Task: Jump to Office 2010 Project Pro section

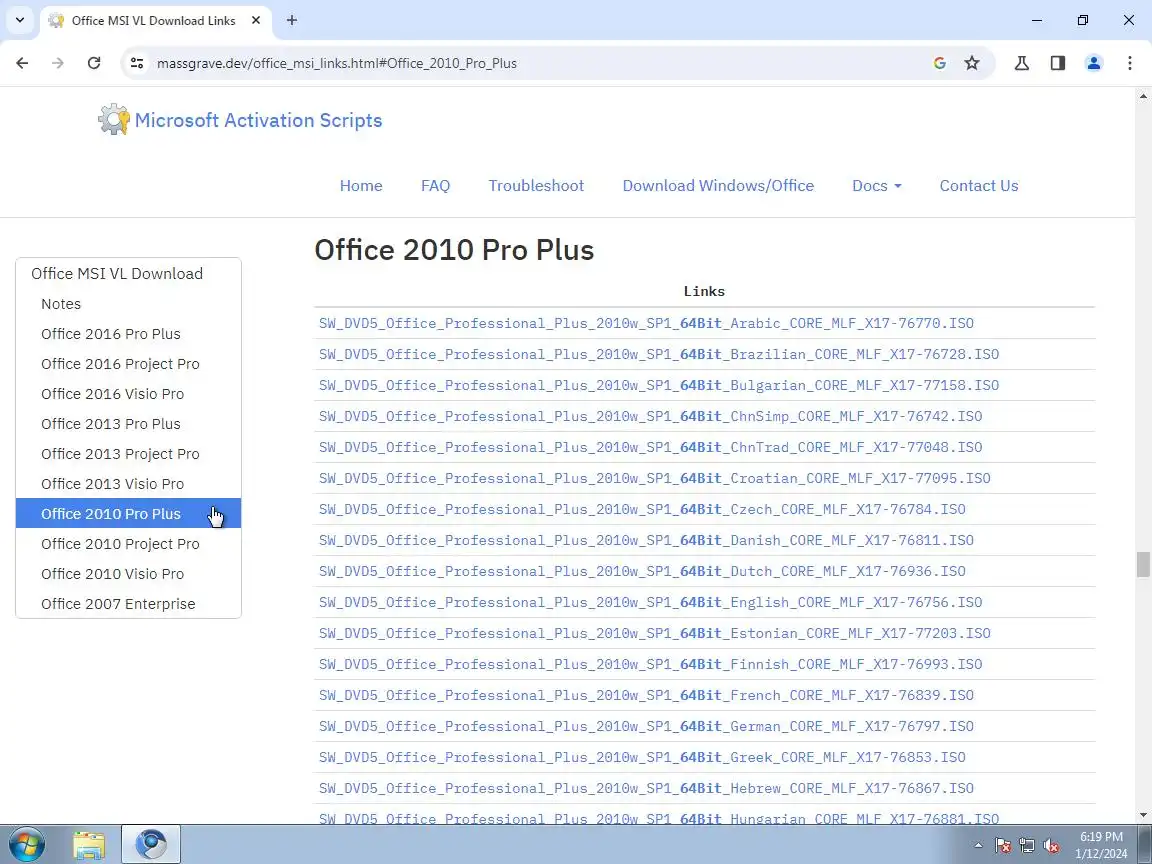Action: 120,544
